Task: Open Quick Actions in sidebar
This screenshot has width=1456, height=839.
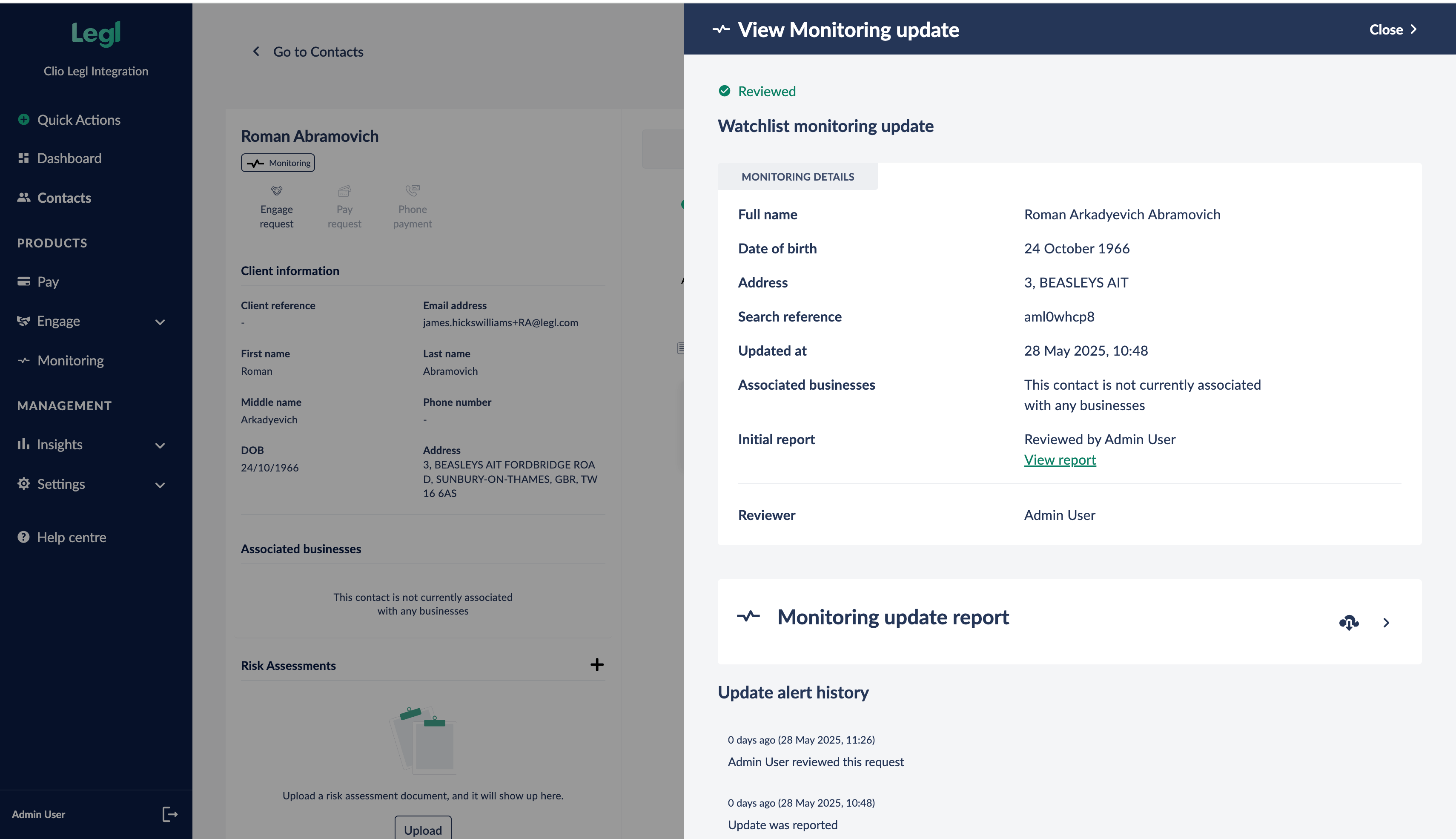Action: (x=78, y=120)
